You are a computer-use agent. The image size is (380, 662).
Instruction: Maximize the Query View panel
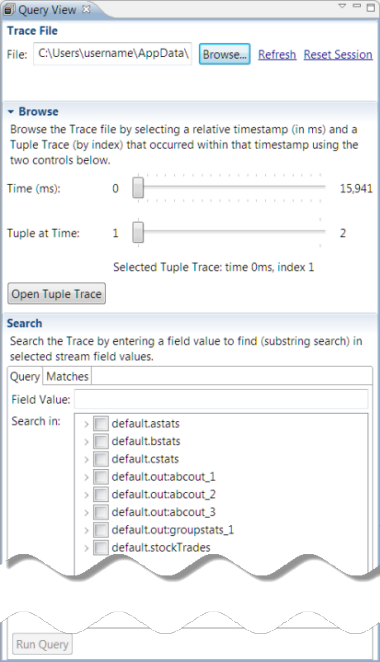tap(371, 8)
